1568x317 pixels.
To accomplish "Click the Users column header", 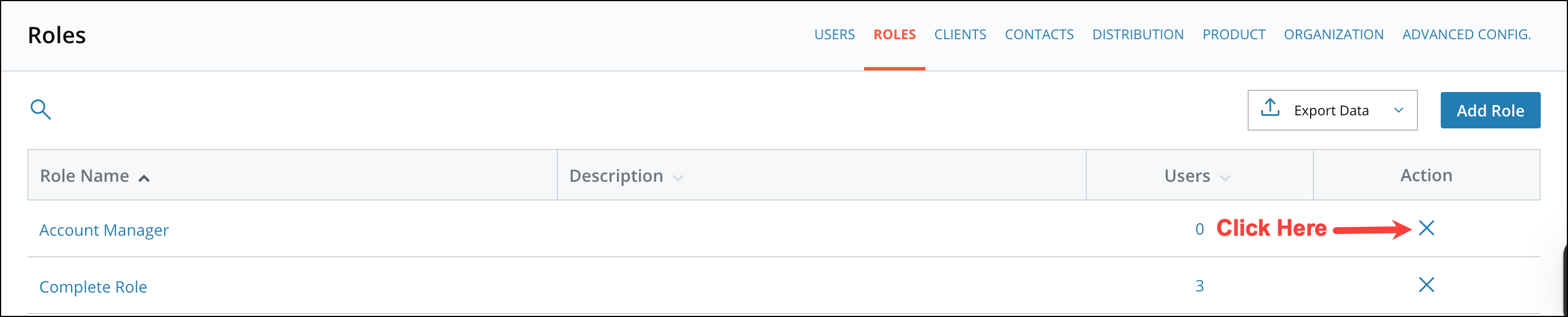I will (x=1199, y=175).
